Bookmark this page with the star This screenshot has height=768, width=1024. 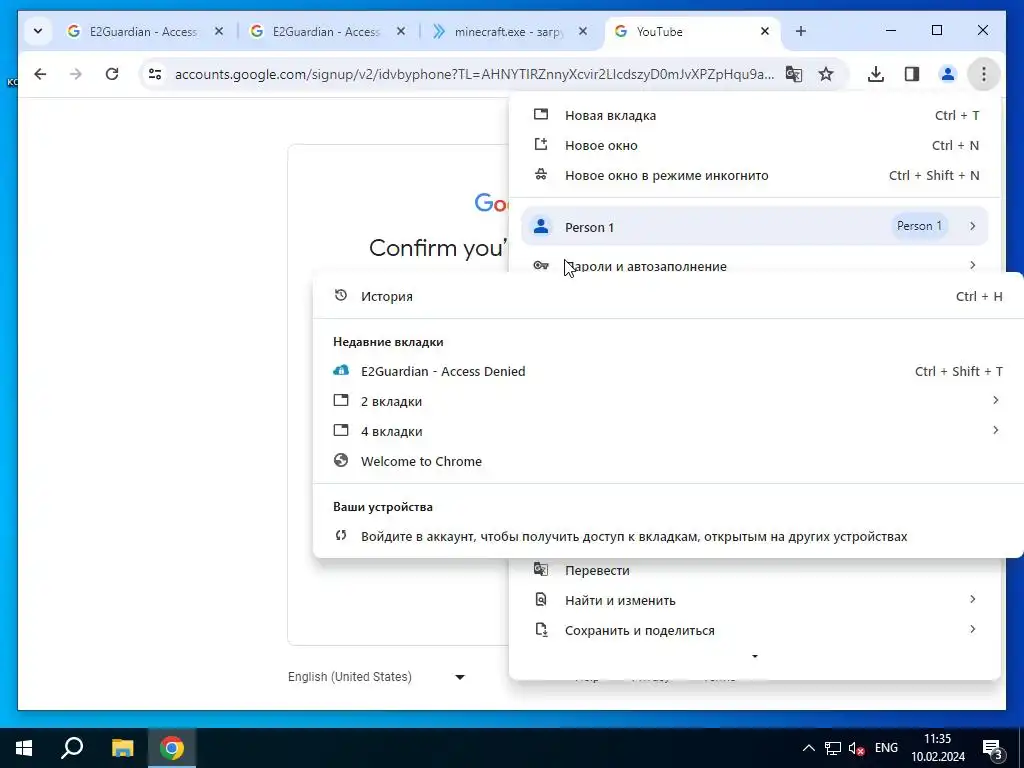point(826,74)
